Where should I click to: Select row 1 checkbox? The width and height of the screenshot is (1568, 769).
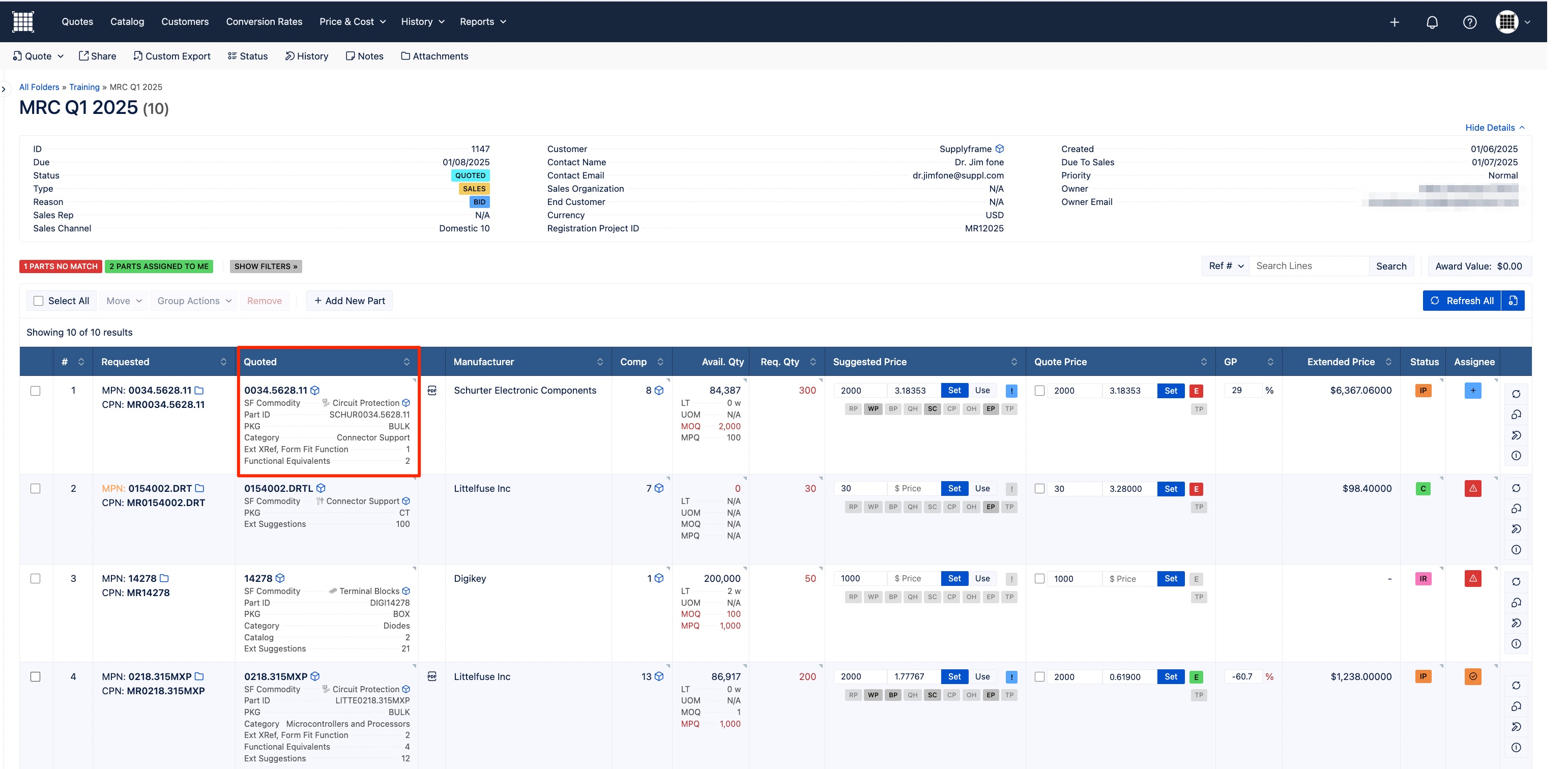coord(35,391)
